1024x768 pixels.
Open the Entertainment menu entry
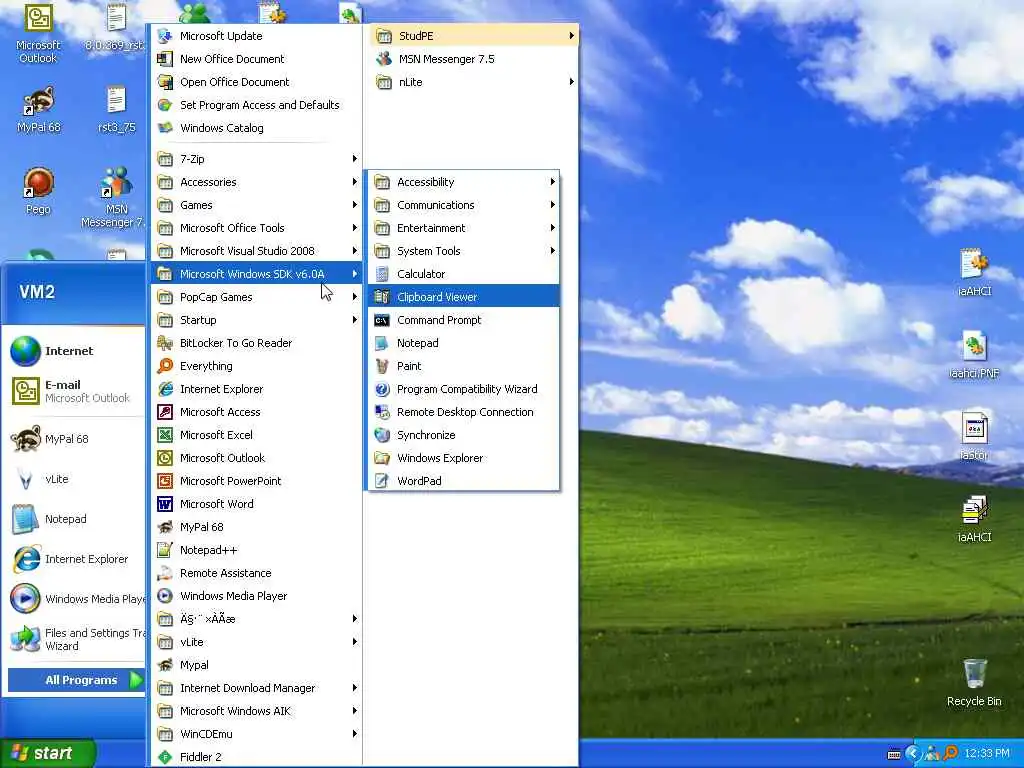click(464, 228)
